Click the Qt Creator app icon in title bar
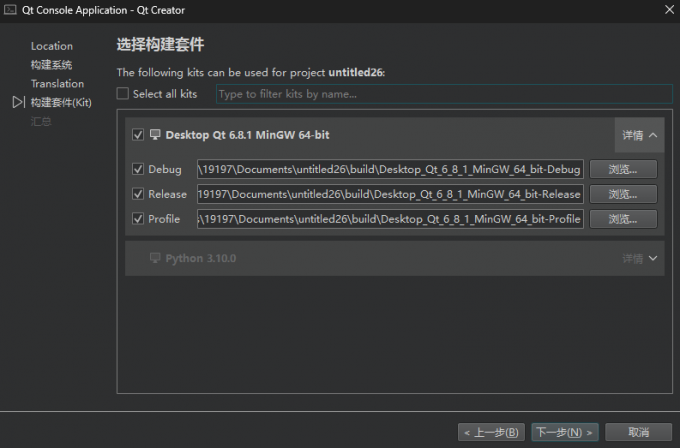This screenshot has height=448, width=680. coord(10,10)
